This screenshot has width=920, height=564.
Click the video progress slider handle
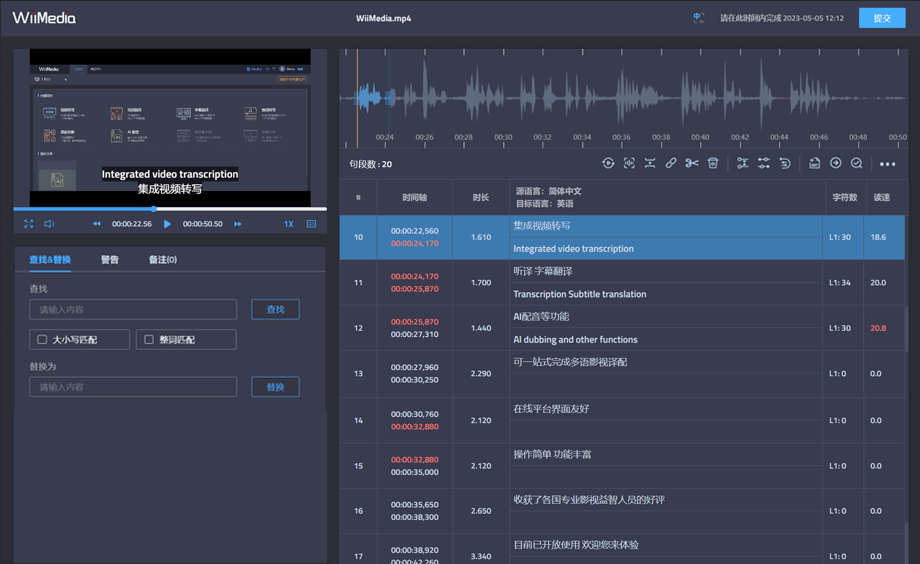[x=154, y=209]
